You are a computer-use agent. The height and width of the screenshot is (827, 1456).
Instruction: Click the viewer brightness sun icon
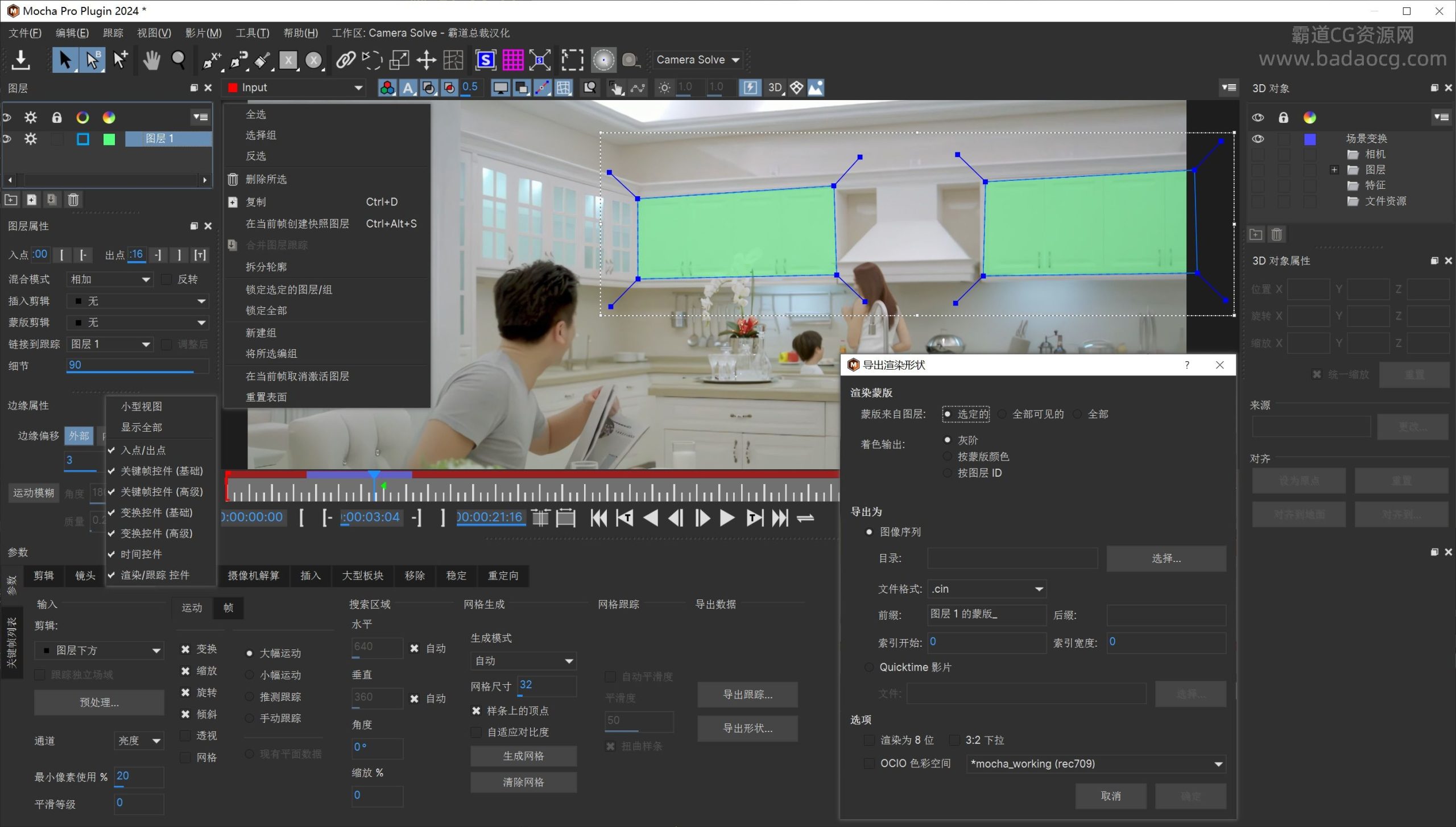[x=664, y=88]
